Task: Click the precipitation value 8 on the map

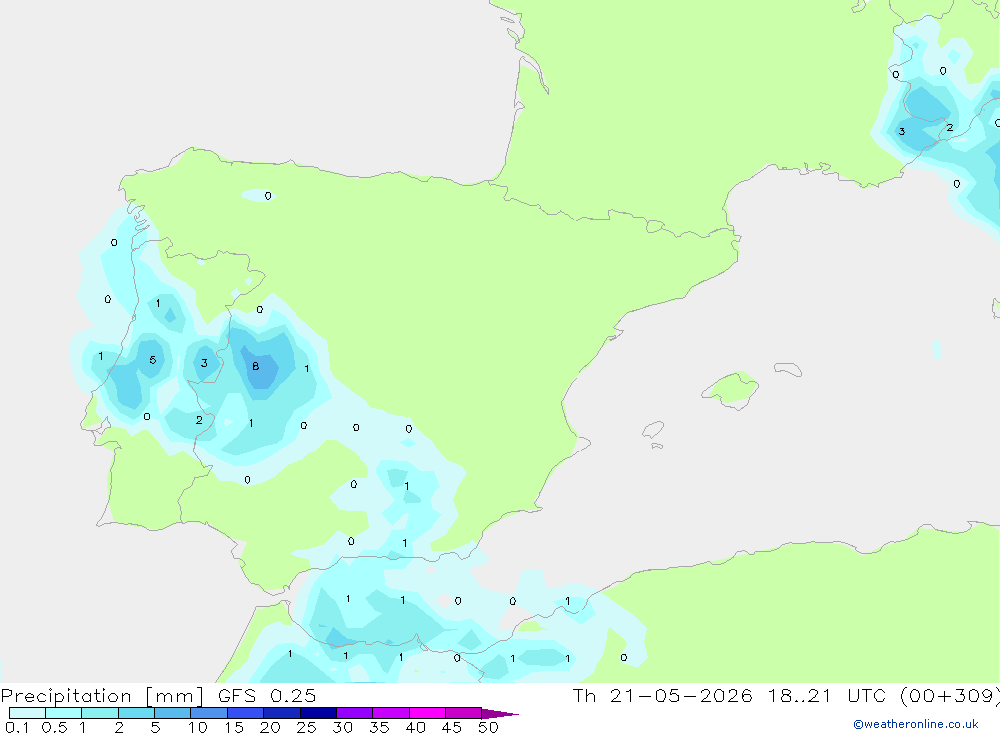Action: point(255,366)
